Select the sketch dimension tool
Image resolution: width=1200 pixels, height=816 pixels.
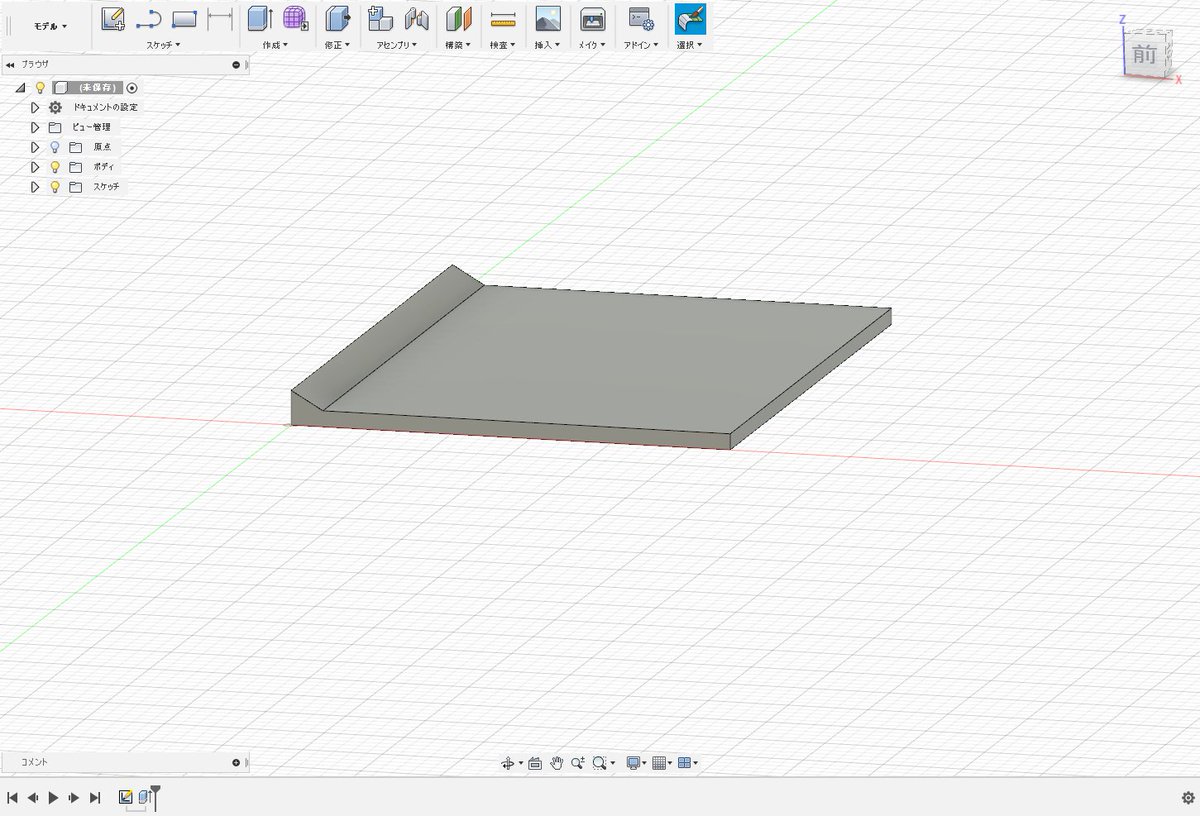220,18
